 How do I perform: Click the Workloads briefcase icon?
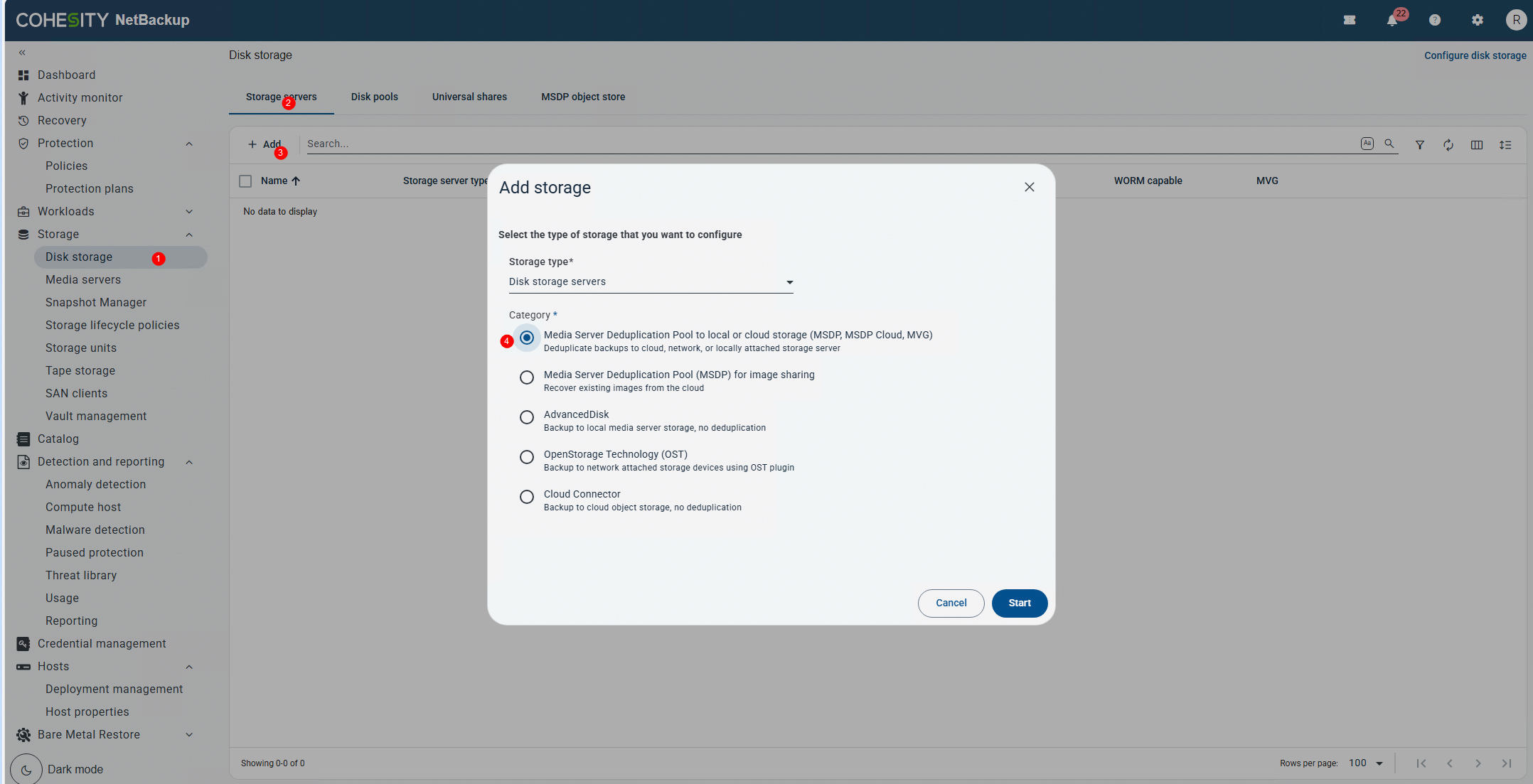click(23, 212)
